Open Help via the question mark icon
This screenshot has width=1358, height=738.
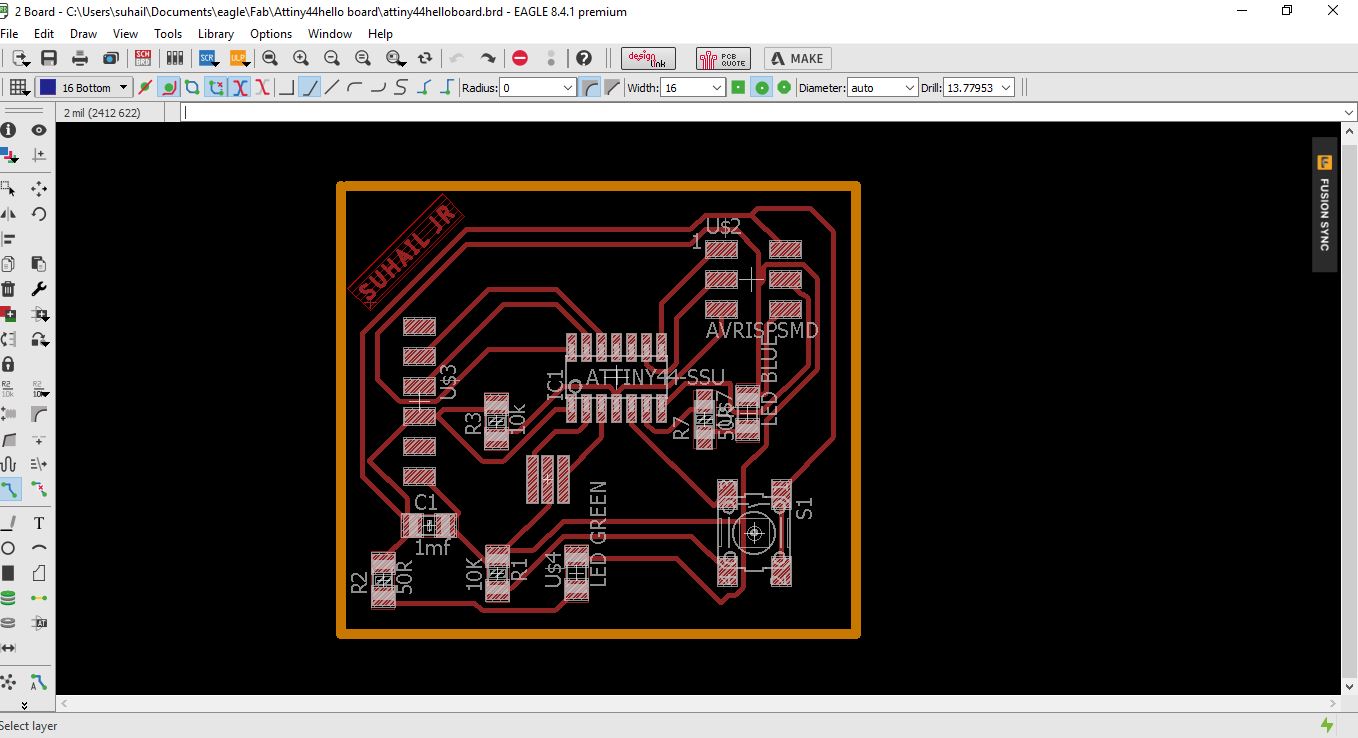pos(584,59)
